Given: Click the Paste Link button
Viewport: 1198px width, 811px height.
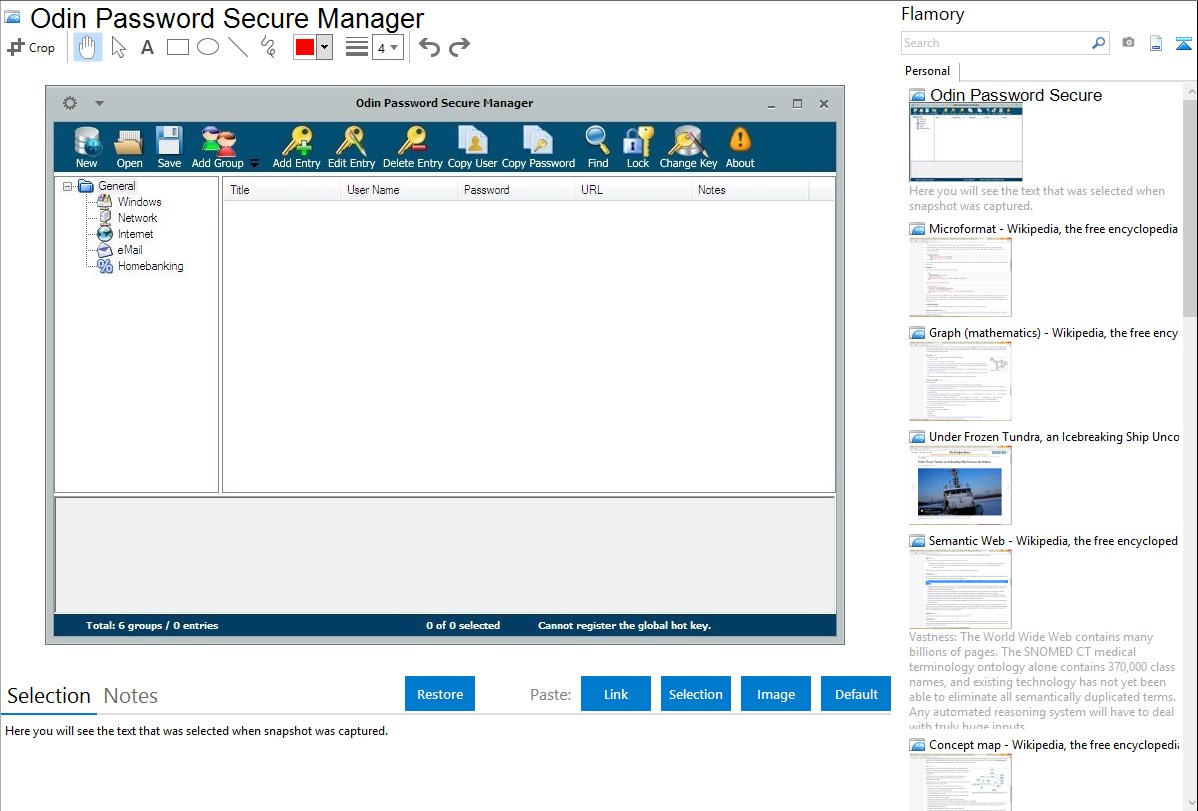Looking at the screenshot, I should tap(616, 694).
